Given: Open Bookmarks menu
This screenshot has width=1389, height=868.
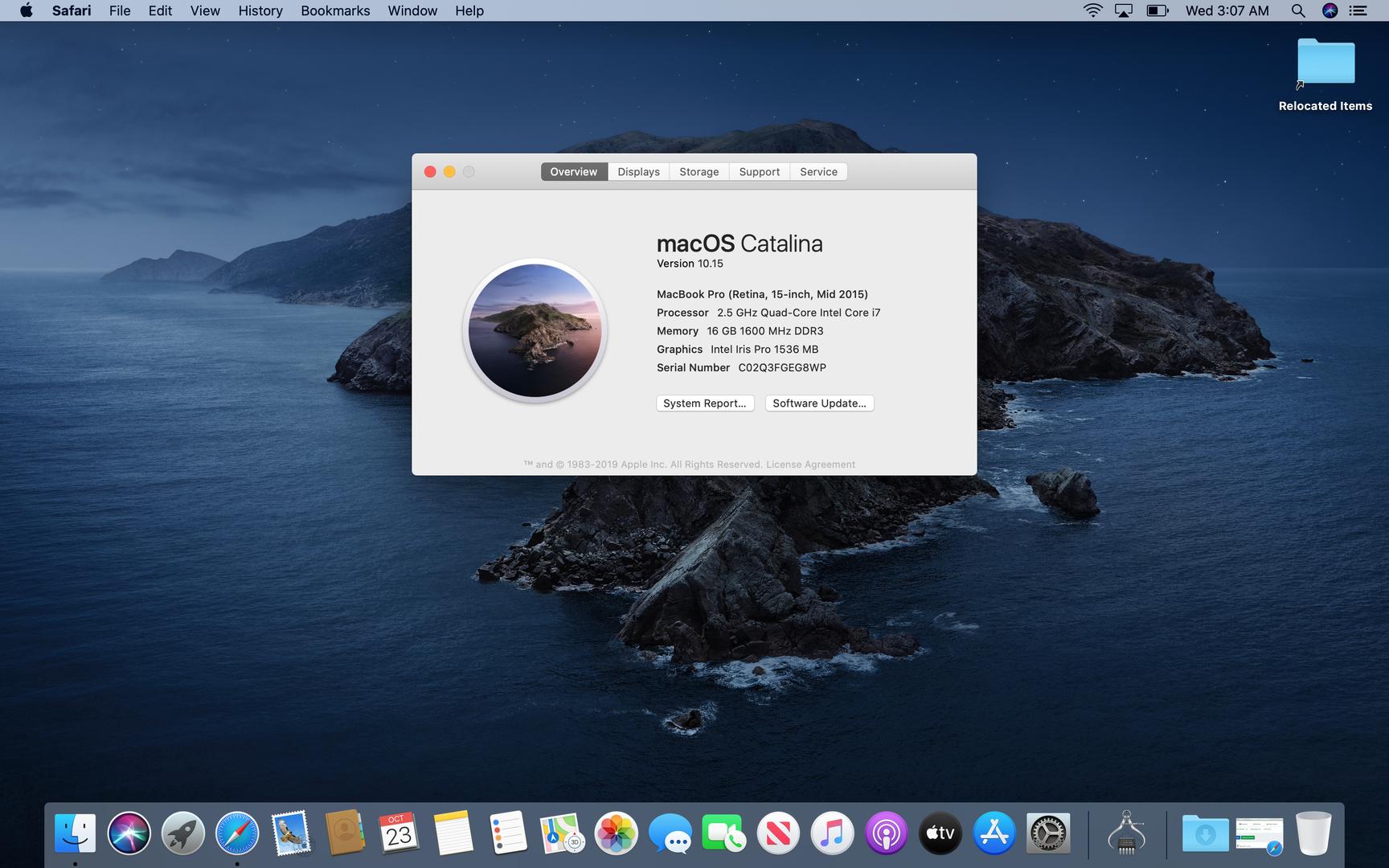Looking at the screenshot, I should tap(335, 10).
